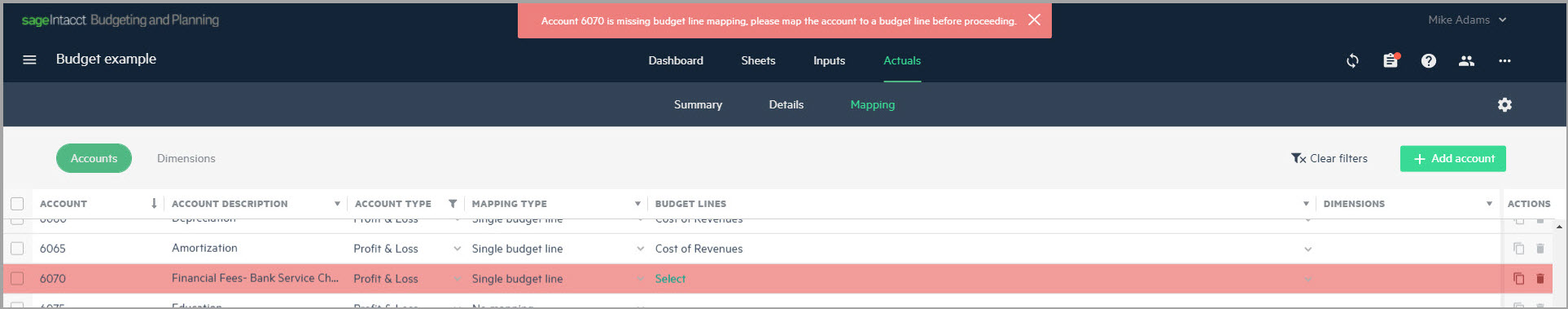This screenshot has width=1568, height=309.
Task: Open the mapping settings gear icon
Action: 1504,104
